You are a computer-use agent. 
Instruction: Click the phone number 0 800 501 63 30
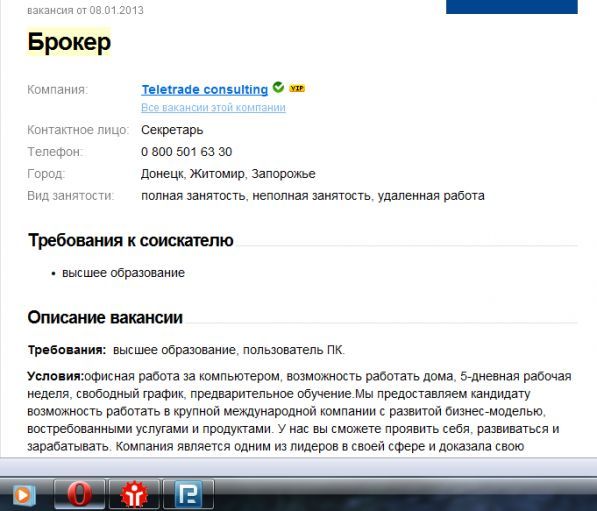(x=187, y=152)
